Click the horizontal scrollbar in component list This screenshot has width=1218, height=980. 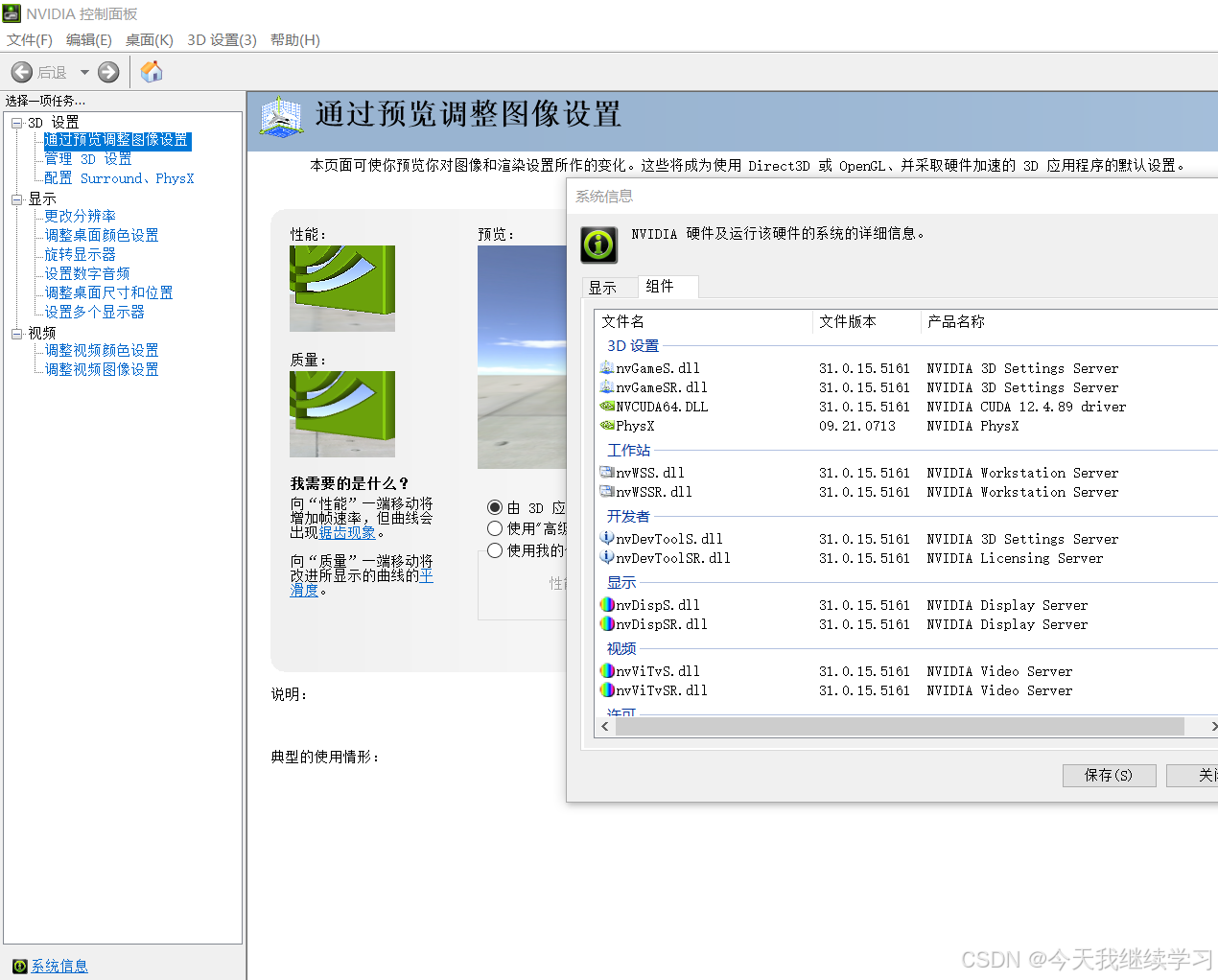tap(900, 726)
